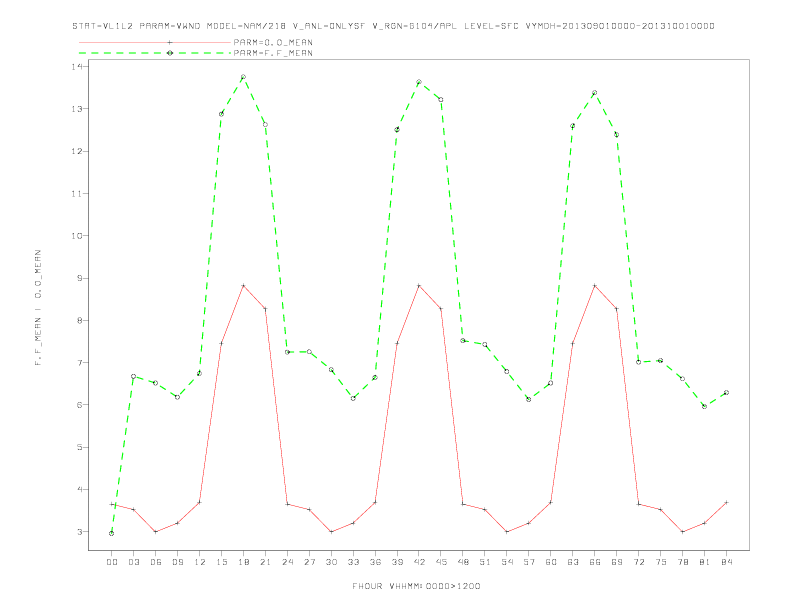Screen dimensions: 792x612
Task: Click the red plus data point at hour 30
Action: [x=331, y=532]
